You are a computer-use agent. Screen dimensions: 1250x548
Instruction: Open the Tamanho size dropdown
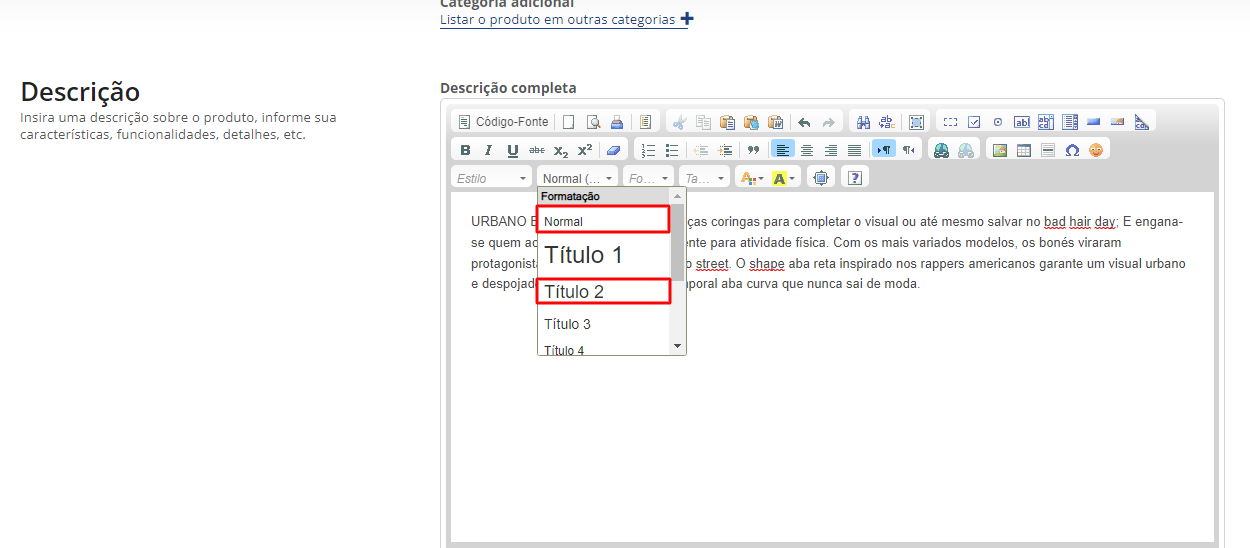click(x=704, y=178)
